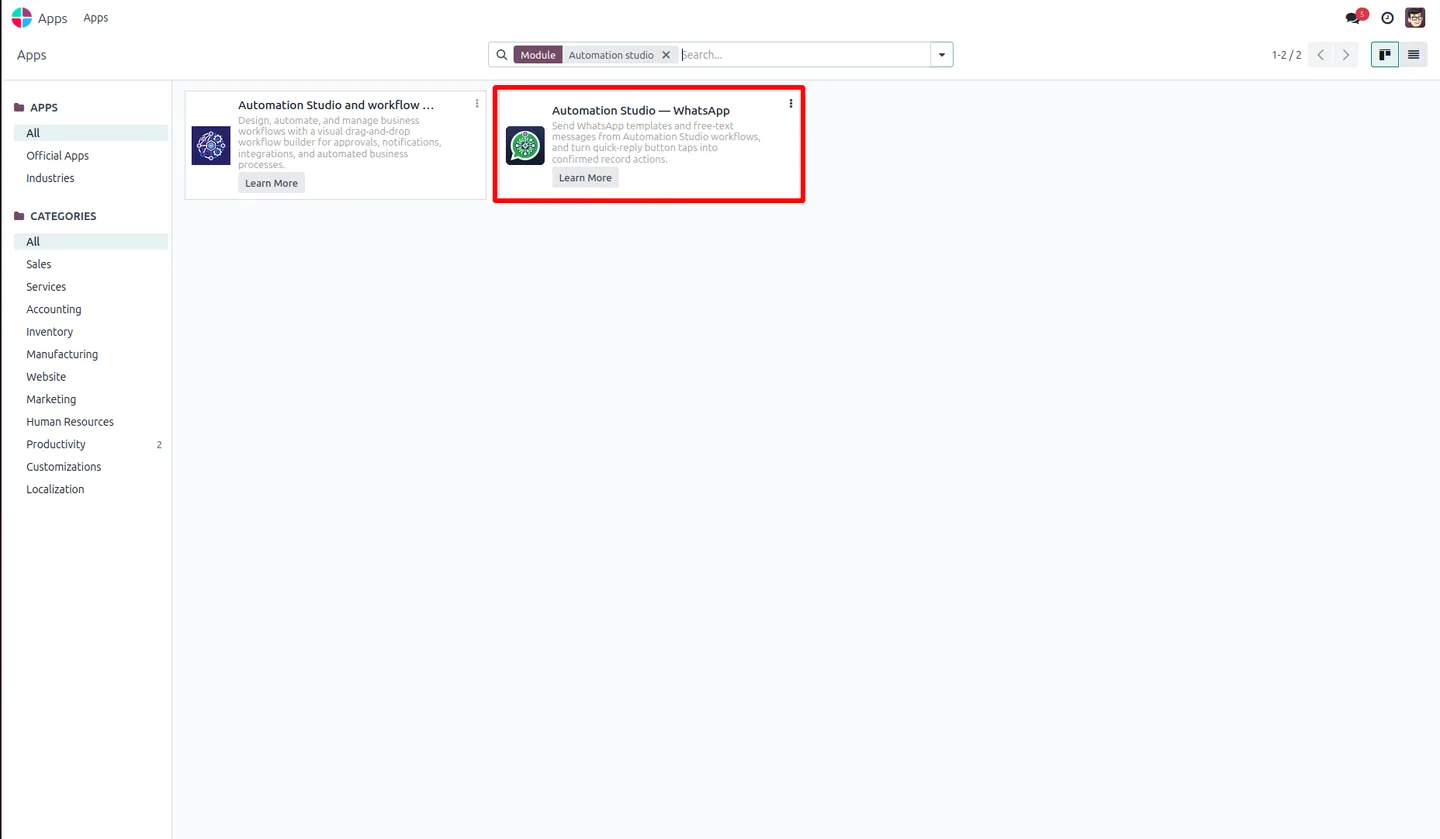The width and height of the screenshot is (1440, 839).
Task: Click the 1-2 / 2 pager counter
Action: (1286, 55)
